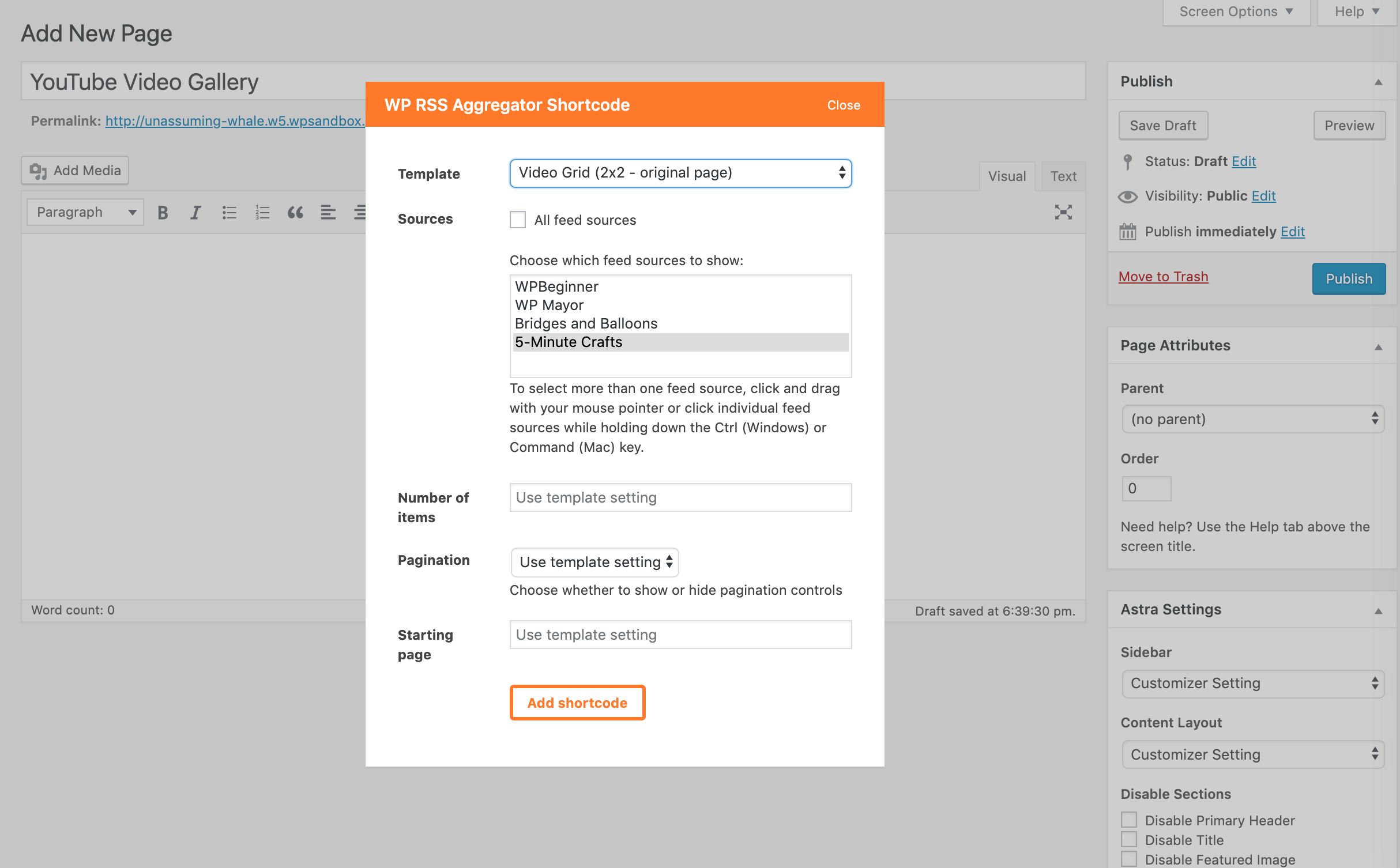Toggle distraction-free writing mode icon

coord(1063,212)
